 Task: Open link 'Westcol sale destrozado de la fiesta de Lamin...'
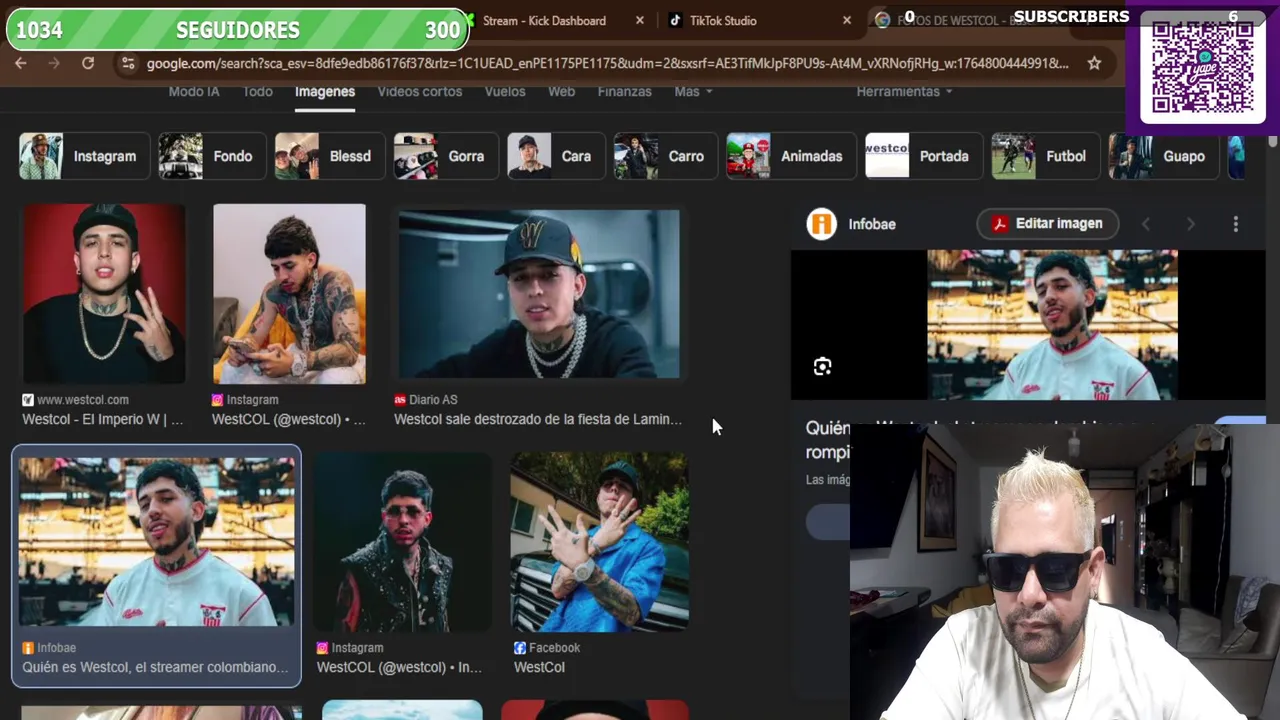(x=538, y=419)
